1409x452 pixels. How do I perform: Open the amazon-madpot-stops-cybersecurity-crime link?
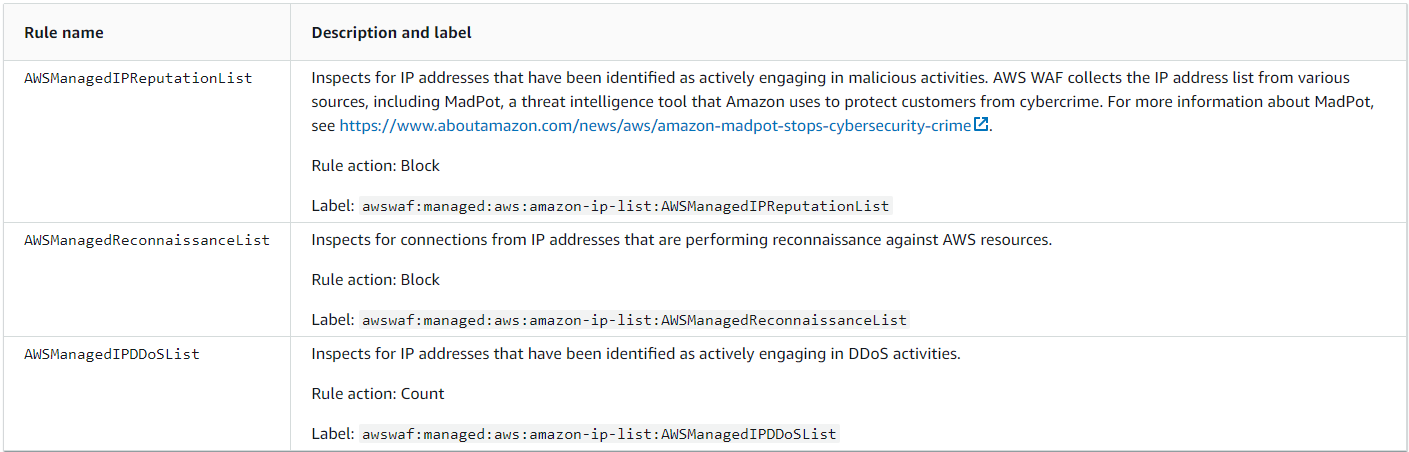655,126
